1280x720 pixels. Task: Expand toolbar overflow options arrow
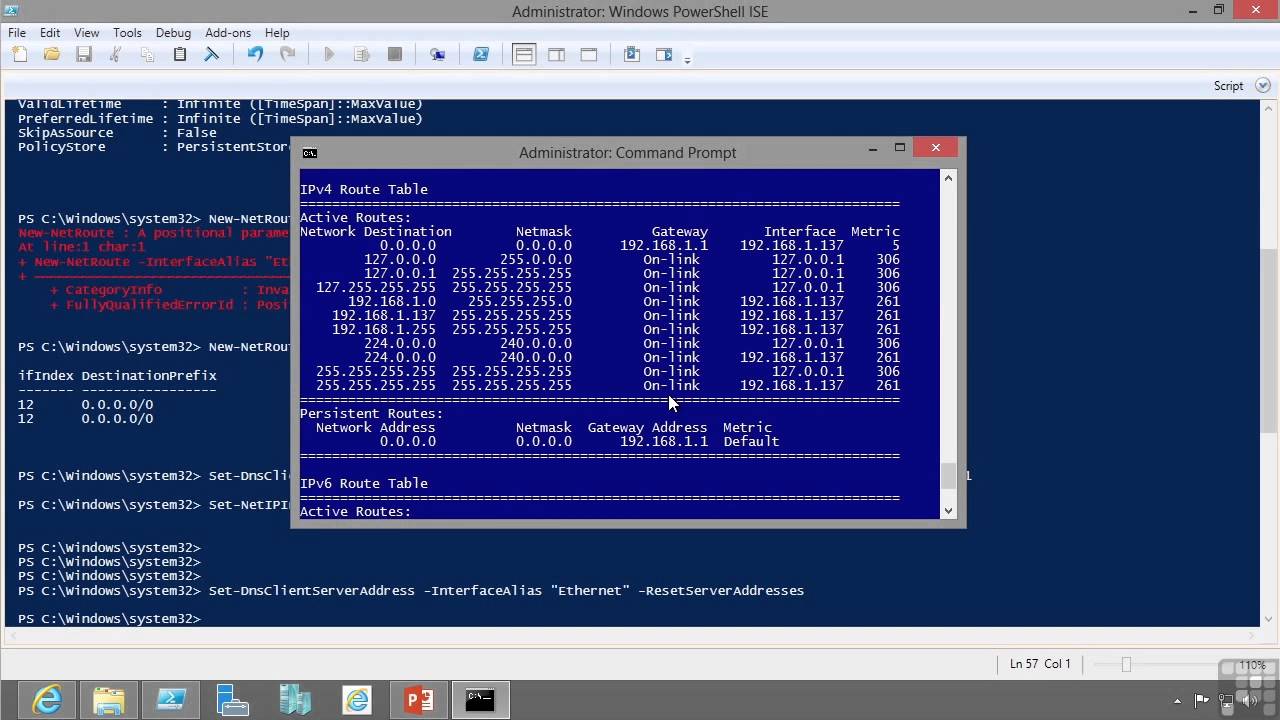[687, 61]
